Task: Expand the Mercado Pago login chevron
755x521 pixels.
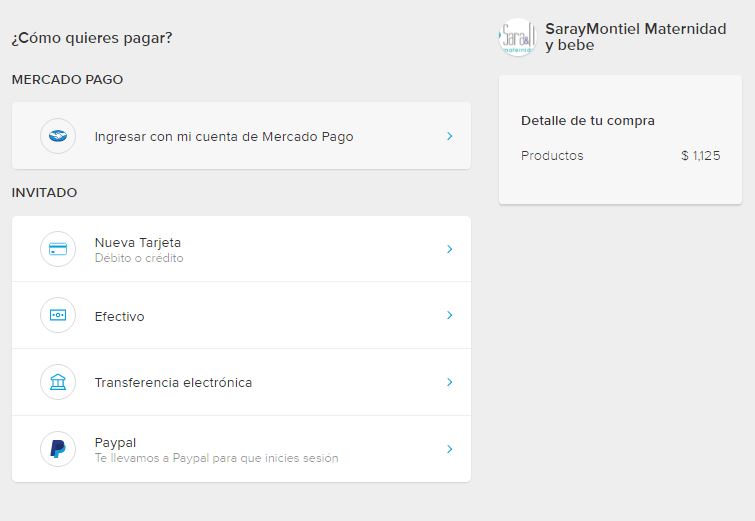Action: [x=450, y=136]
